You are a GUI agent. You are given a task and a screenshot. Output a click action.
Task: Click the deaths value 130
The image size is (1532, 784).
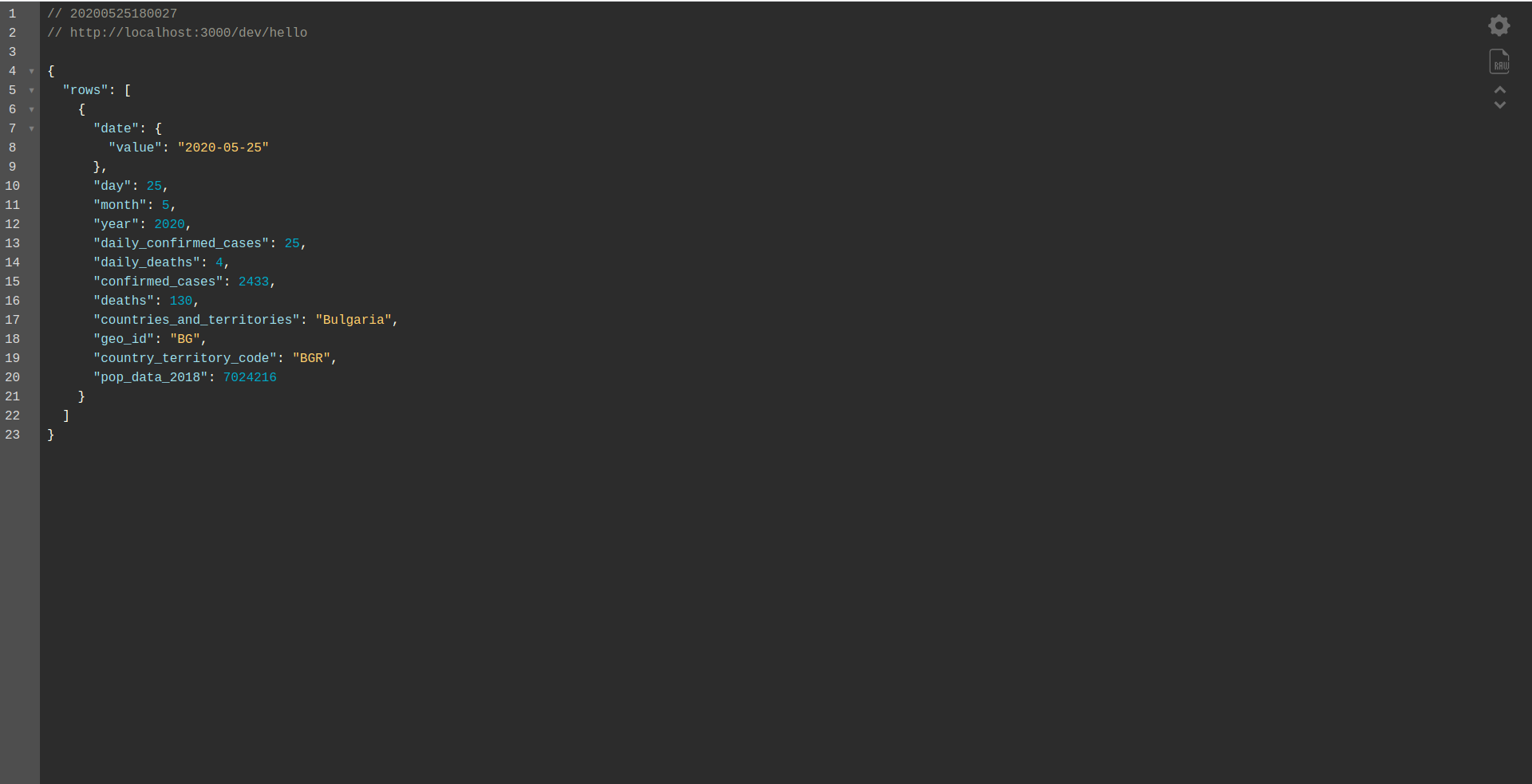point(181,301)
